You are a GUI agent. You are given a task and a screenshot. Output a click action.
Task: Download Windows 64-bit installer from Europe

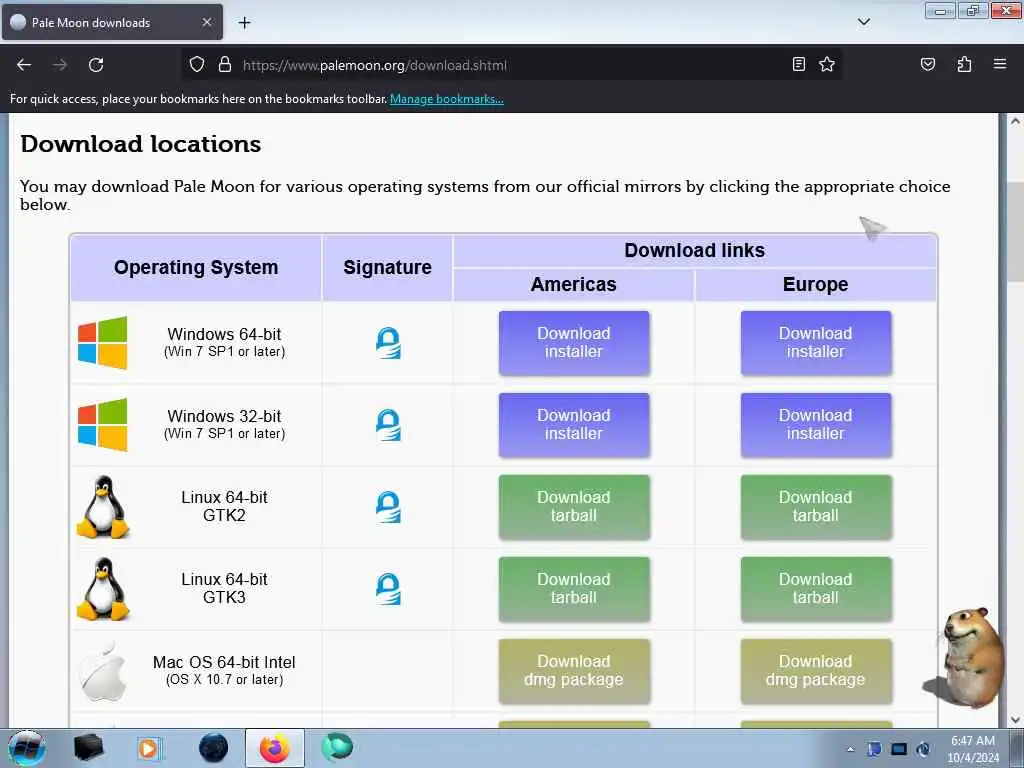click(x=816, y=343)
